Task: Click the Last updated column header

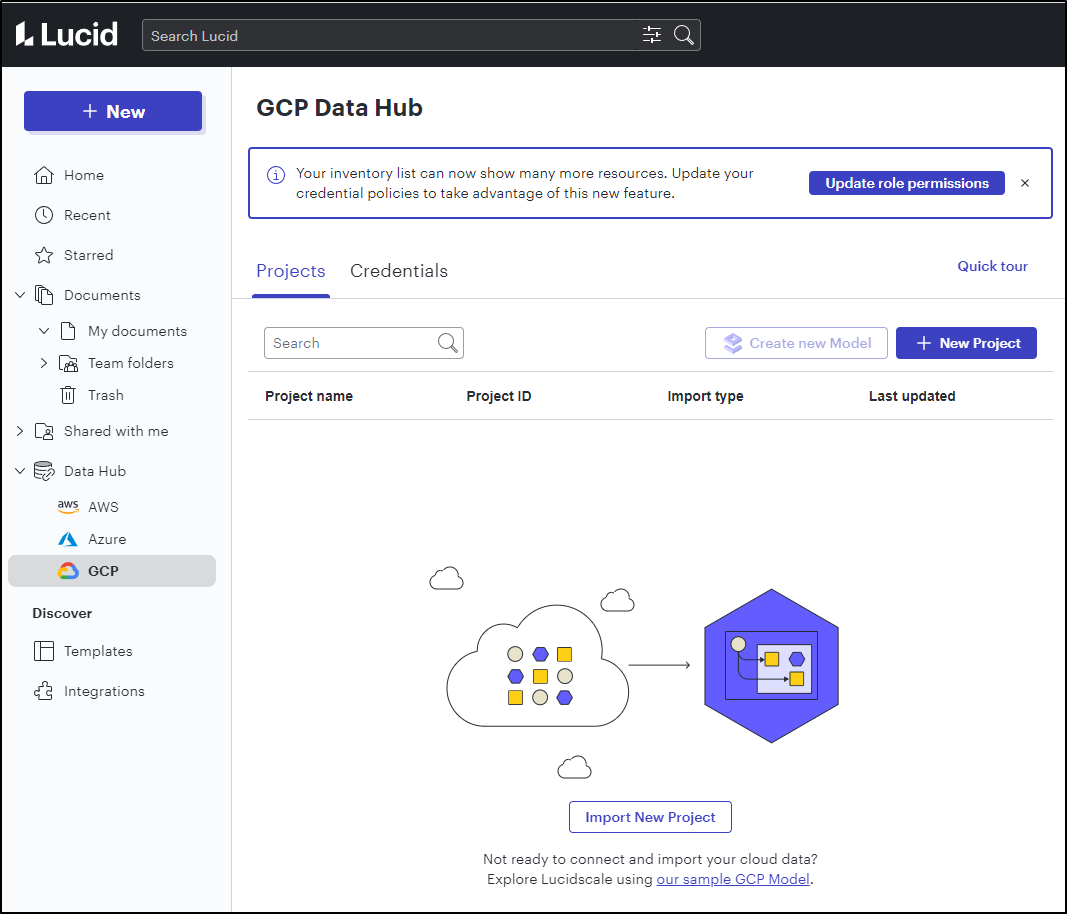Action: point(912,396)
